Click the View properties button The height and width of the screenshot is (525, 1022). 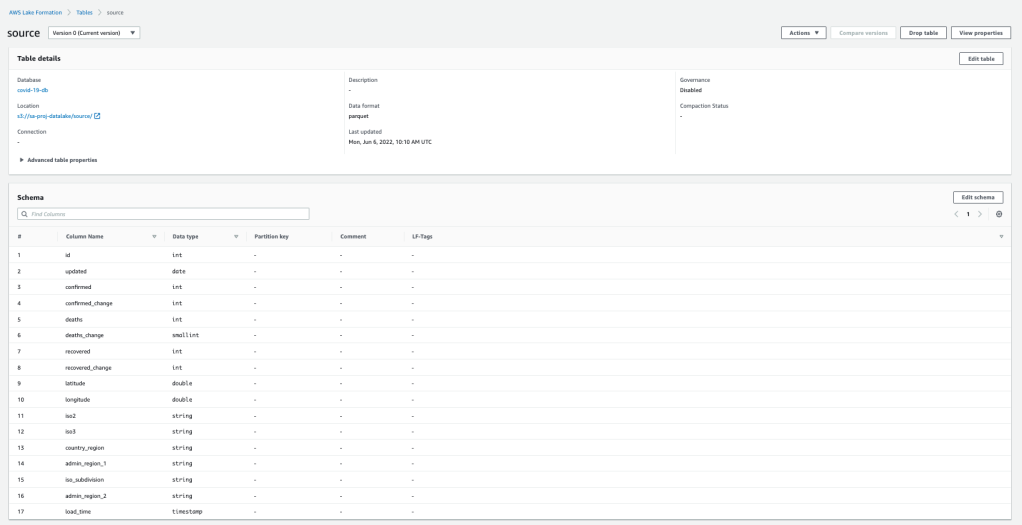click(x=980, y=33)
